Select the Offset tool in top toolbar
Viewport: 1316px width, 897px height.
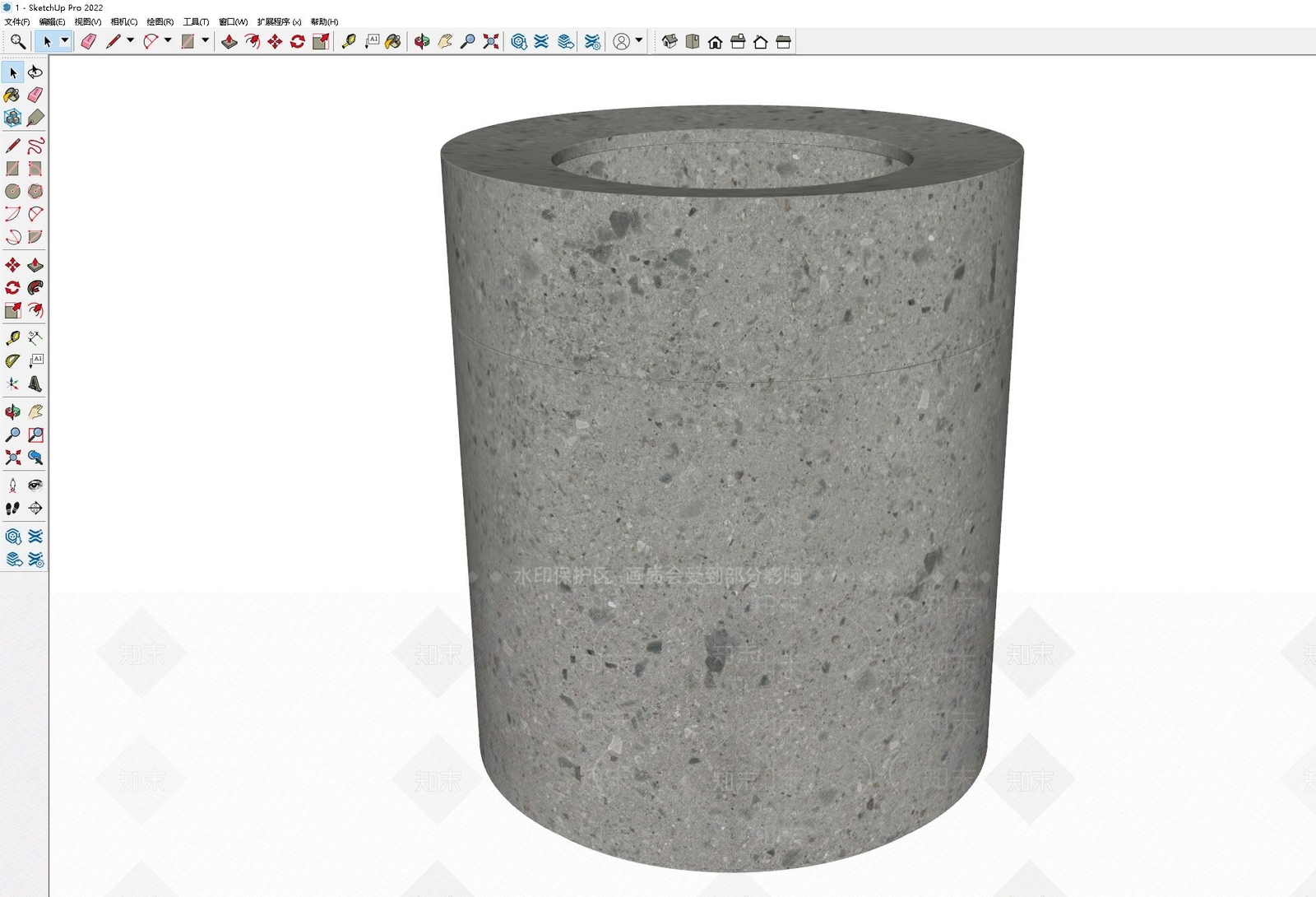tap(253, 41)
